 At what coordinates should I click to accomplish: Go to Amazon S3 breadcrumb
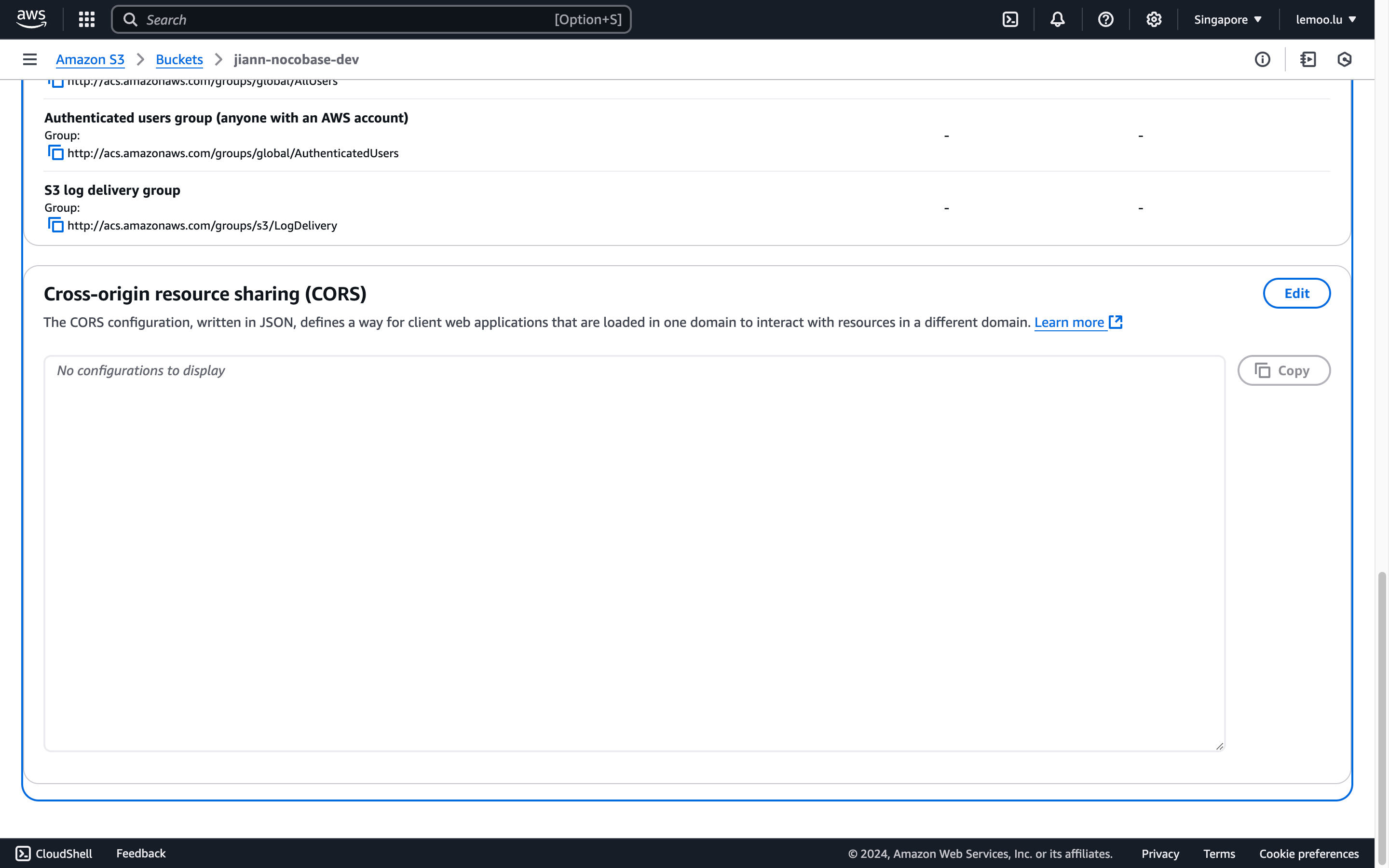[90, 60]
